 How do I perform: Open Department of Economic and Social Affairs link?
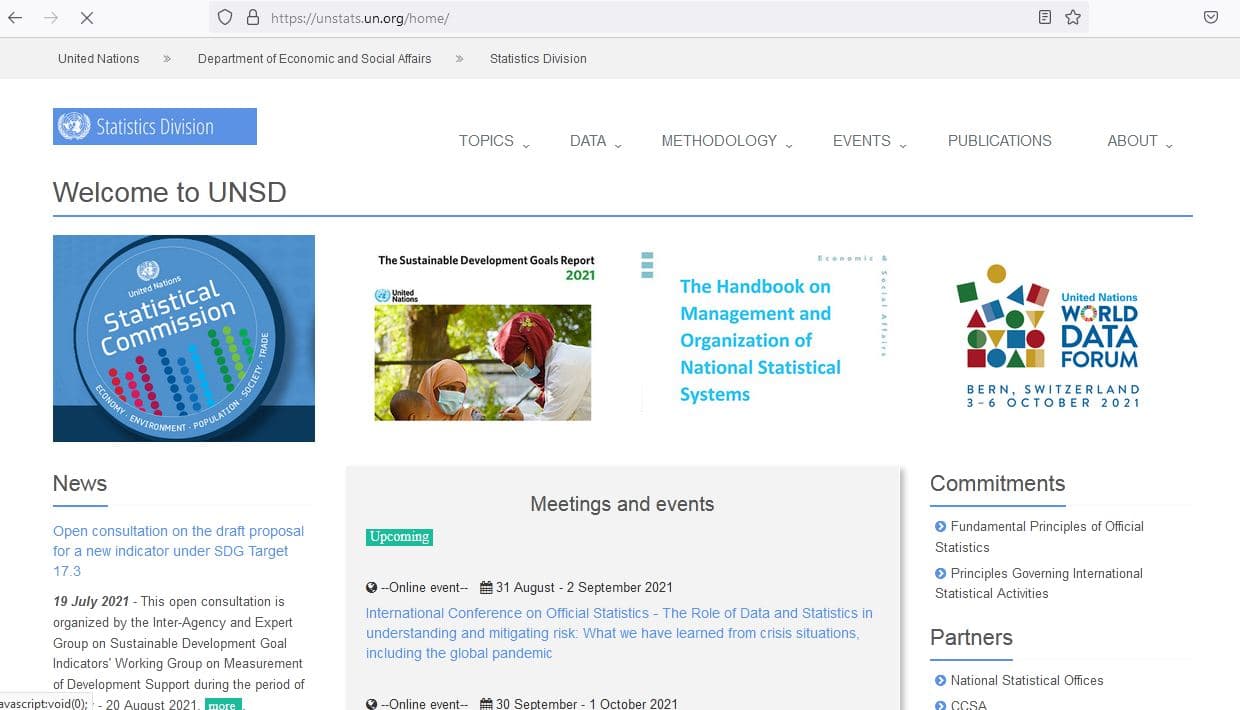point(315,59)
